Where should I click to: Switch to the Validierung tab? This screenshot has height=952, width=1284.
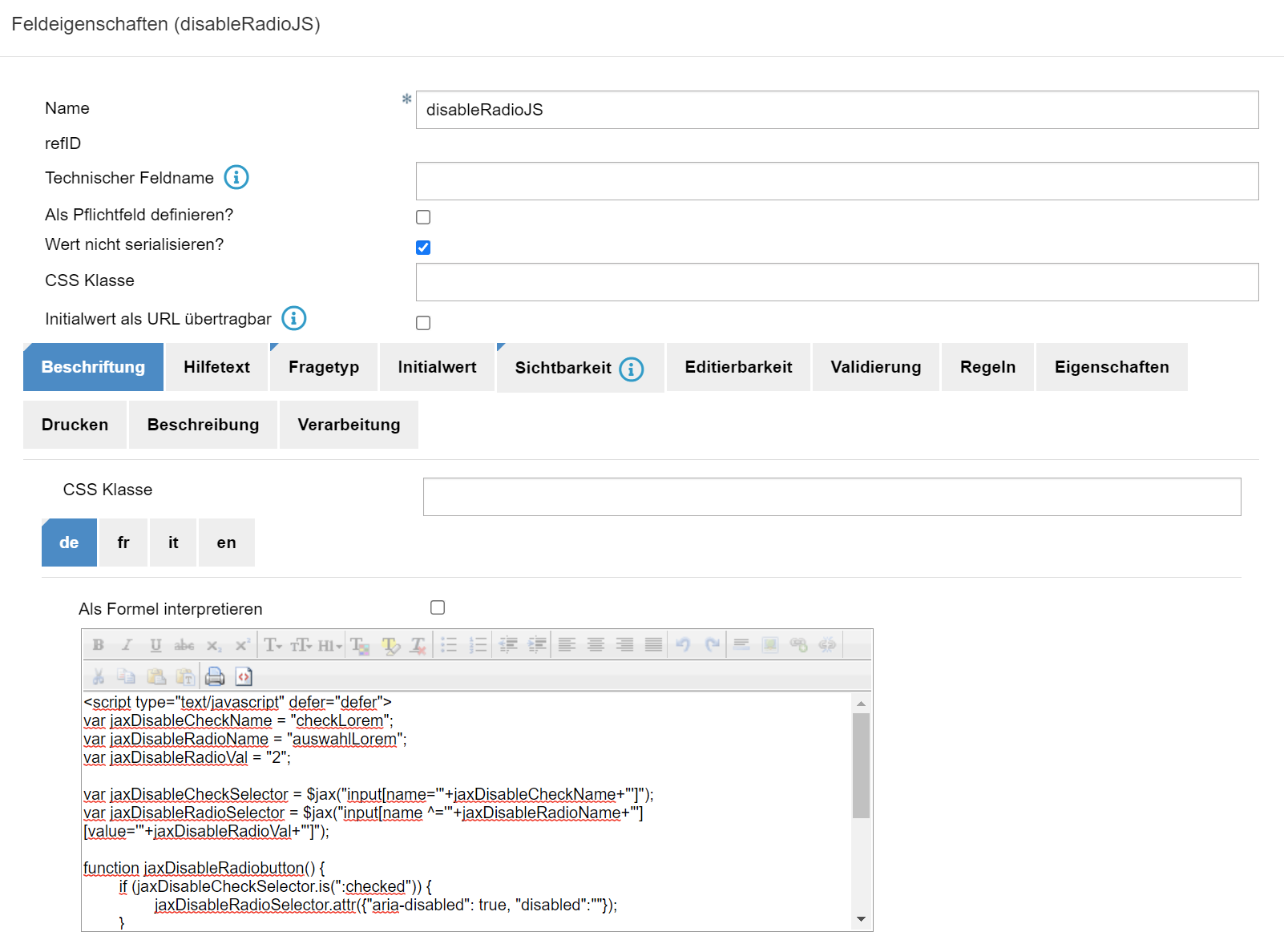875,367
